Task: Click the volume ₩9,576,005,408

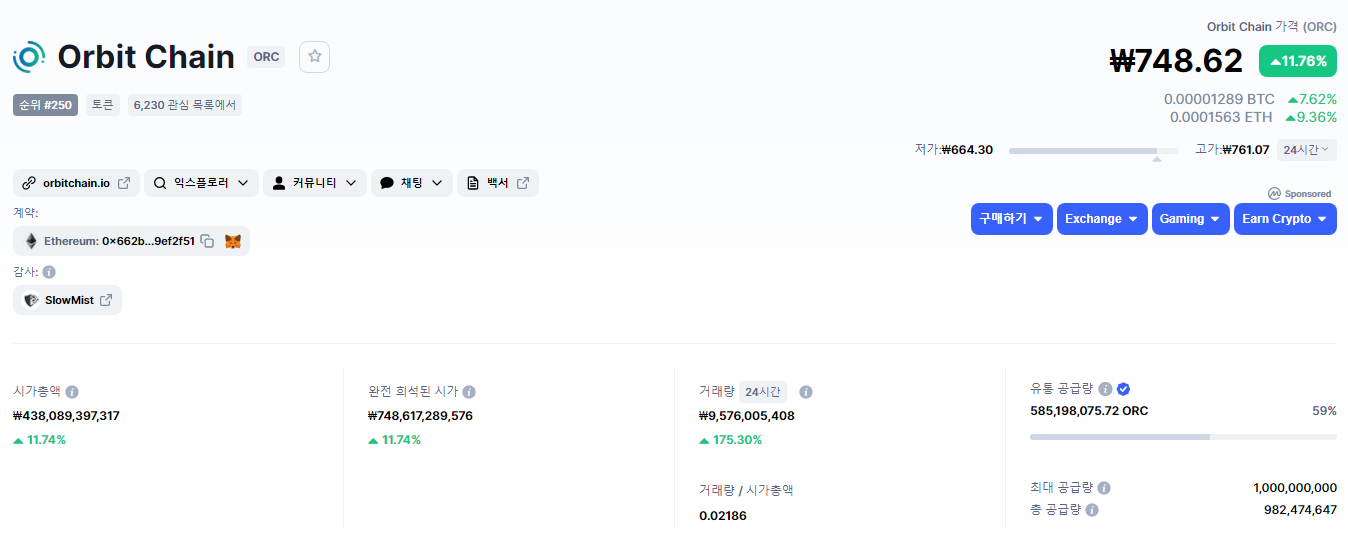Action: coord(747,415)
